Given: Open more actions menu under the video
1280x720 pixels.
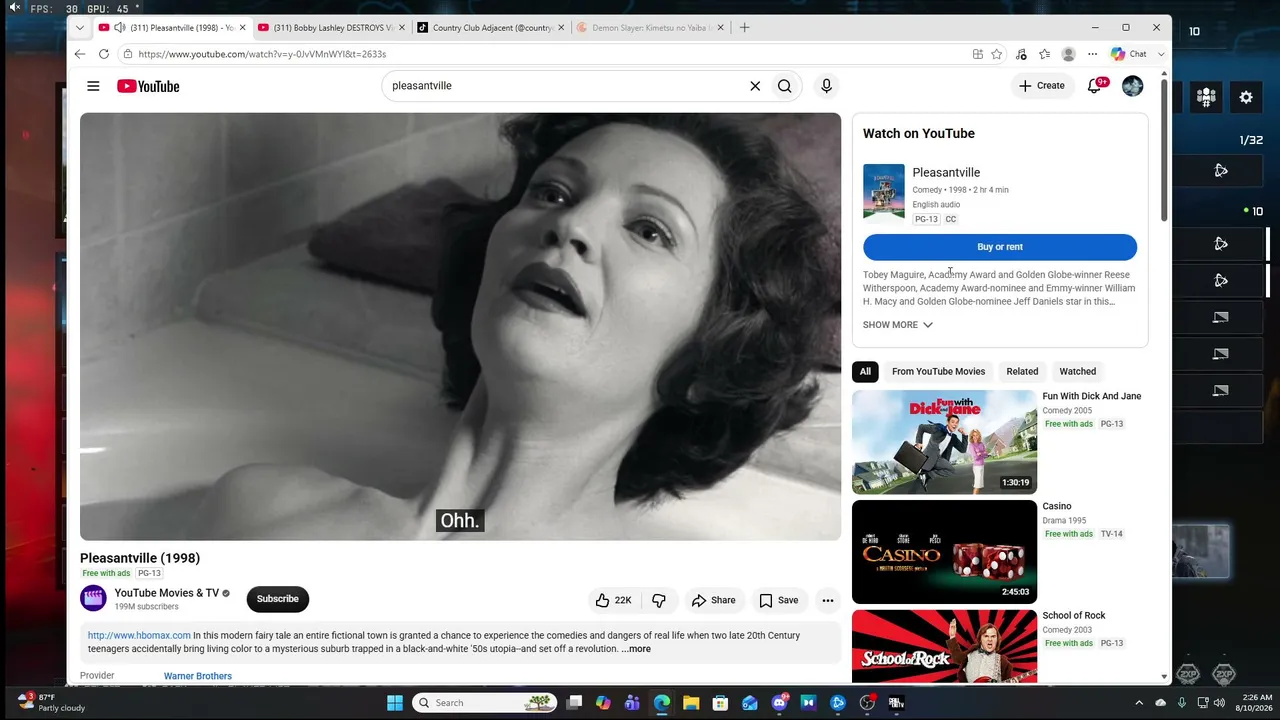Looking at the screenshot, I should pos(827,600).
